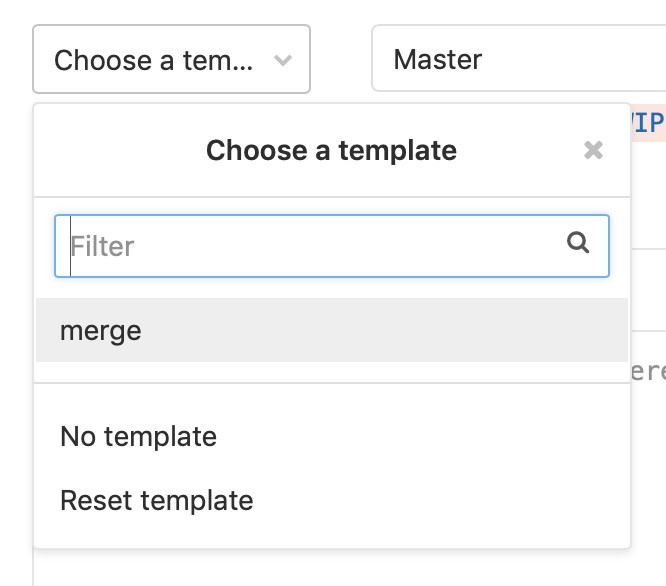Click the word Master in the title box
The width and height of the screenshot is (666, 586).
pos(438,60)
